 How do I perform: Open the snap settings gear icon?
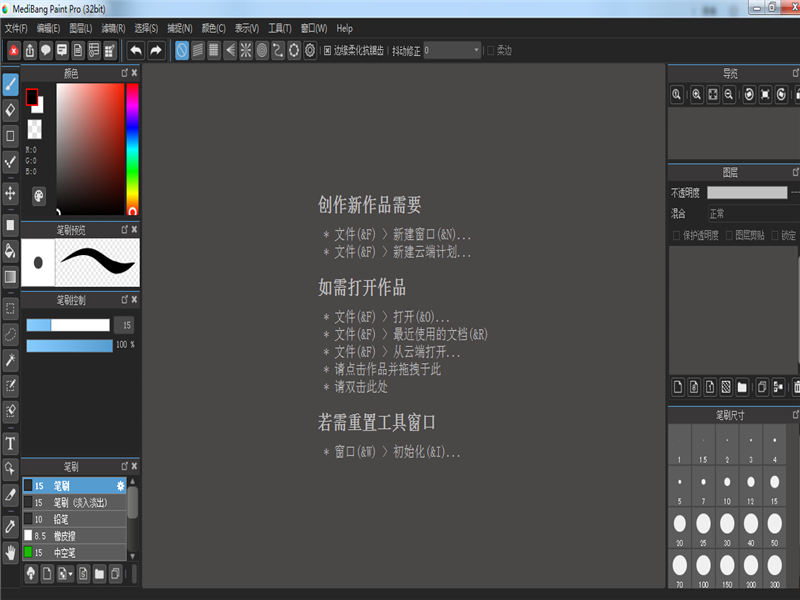pyautogui.click(x=310, y=51)
